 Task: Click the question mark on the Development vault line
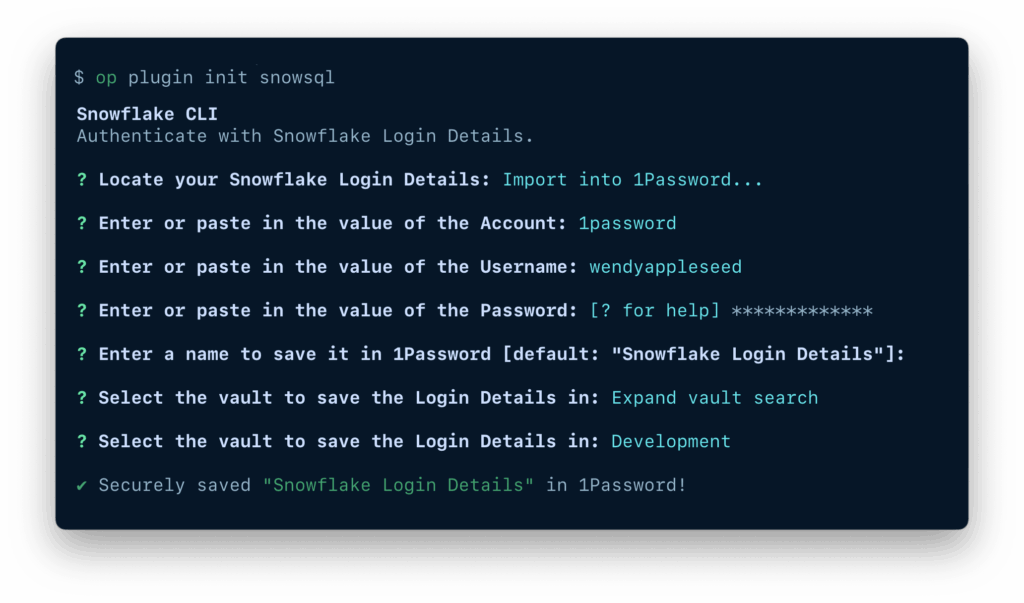(82, 442)
